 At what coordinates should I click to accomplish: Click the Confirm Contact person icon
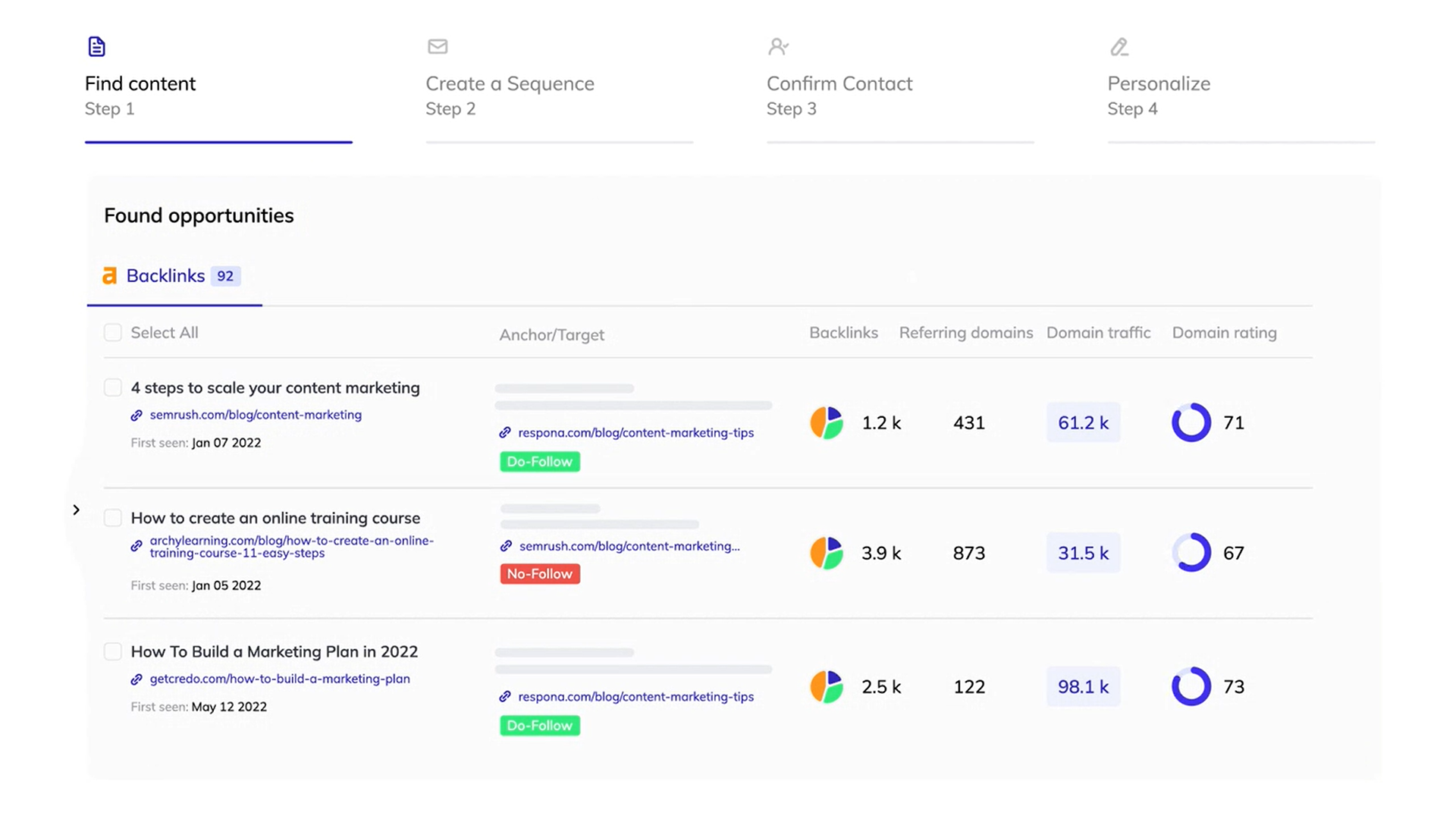click(778, 47)
